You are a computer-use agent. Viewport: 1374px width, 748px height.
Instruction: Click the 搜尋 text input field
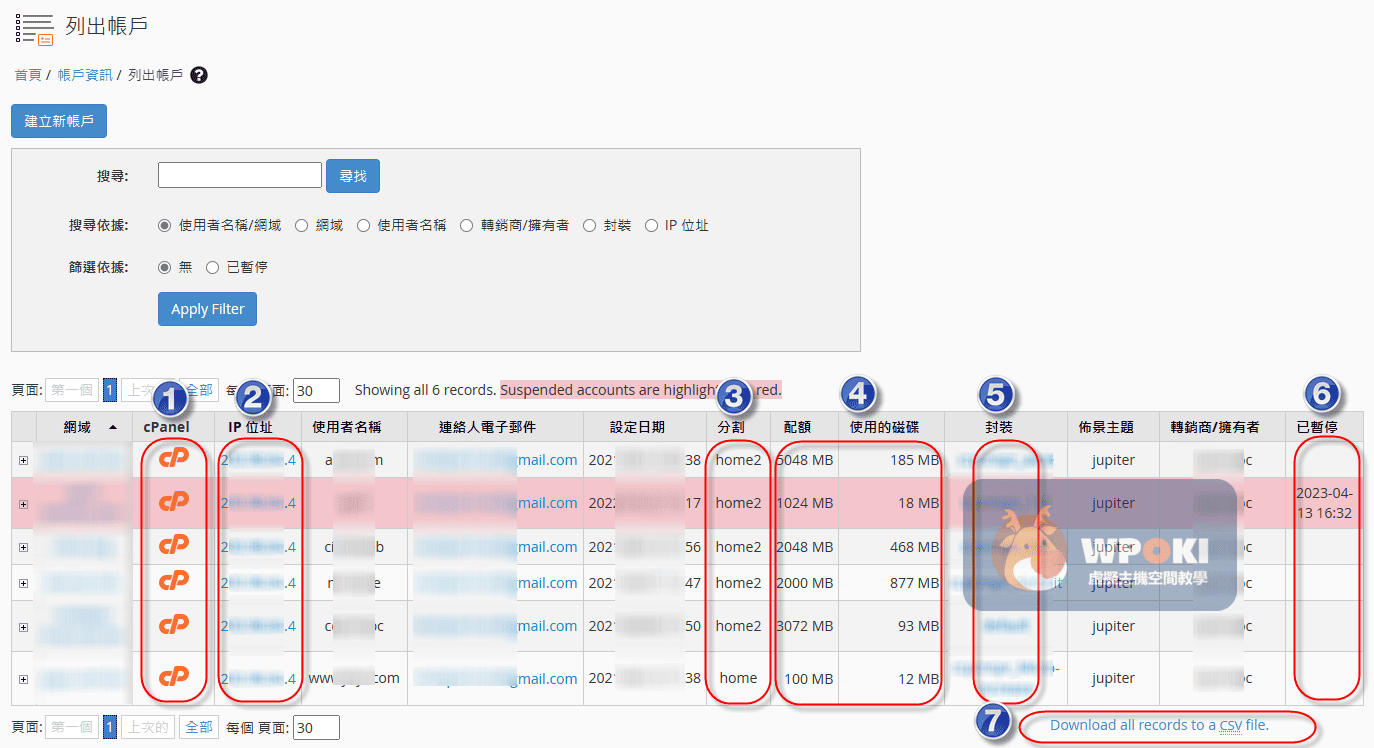coord(240,176)
